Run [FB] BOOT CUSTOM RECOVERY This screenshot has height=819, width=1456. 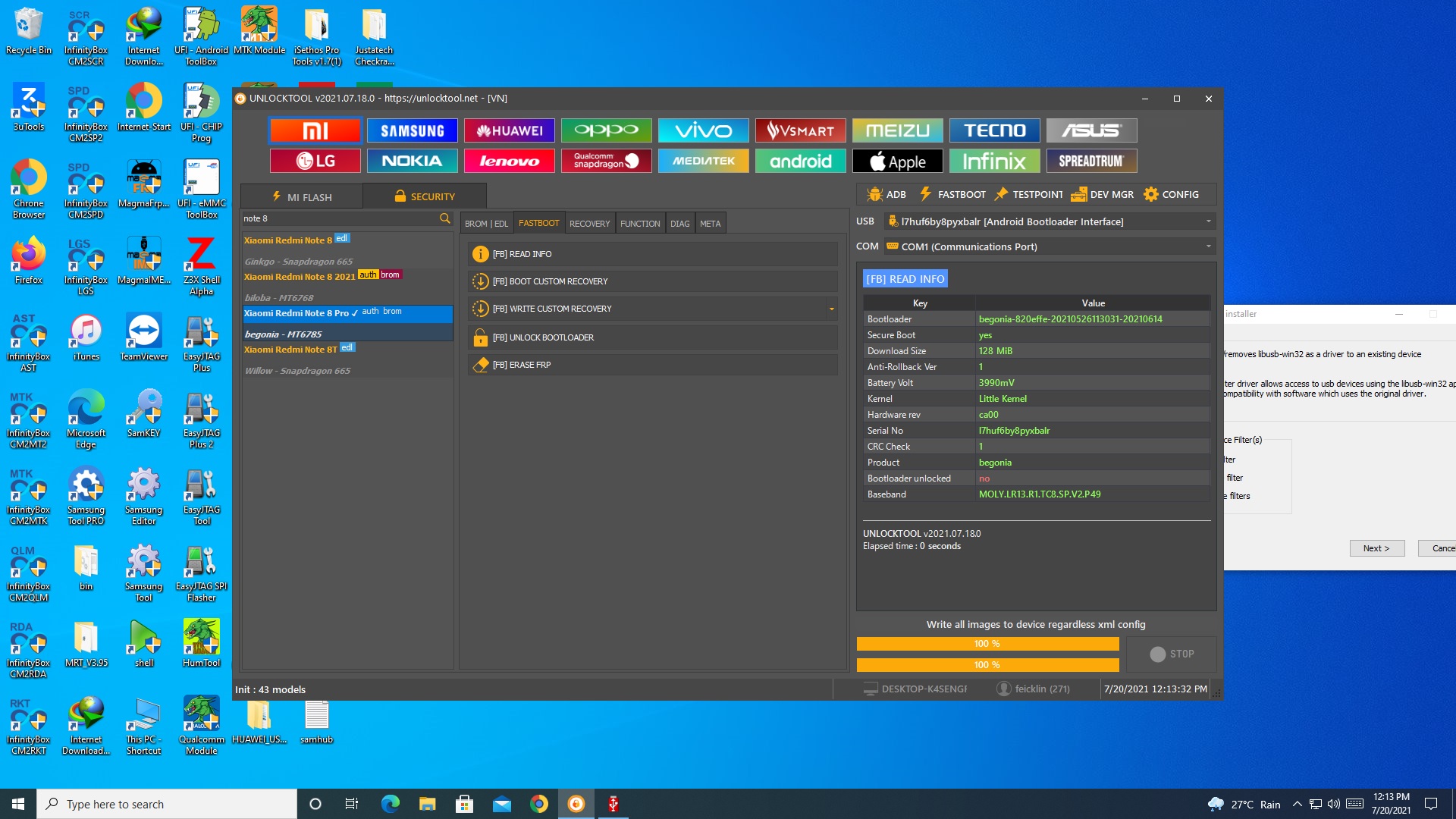(652, 281)
